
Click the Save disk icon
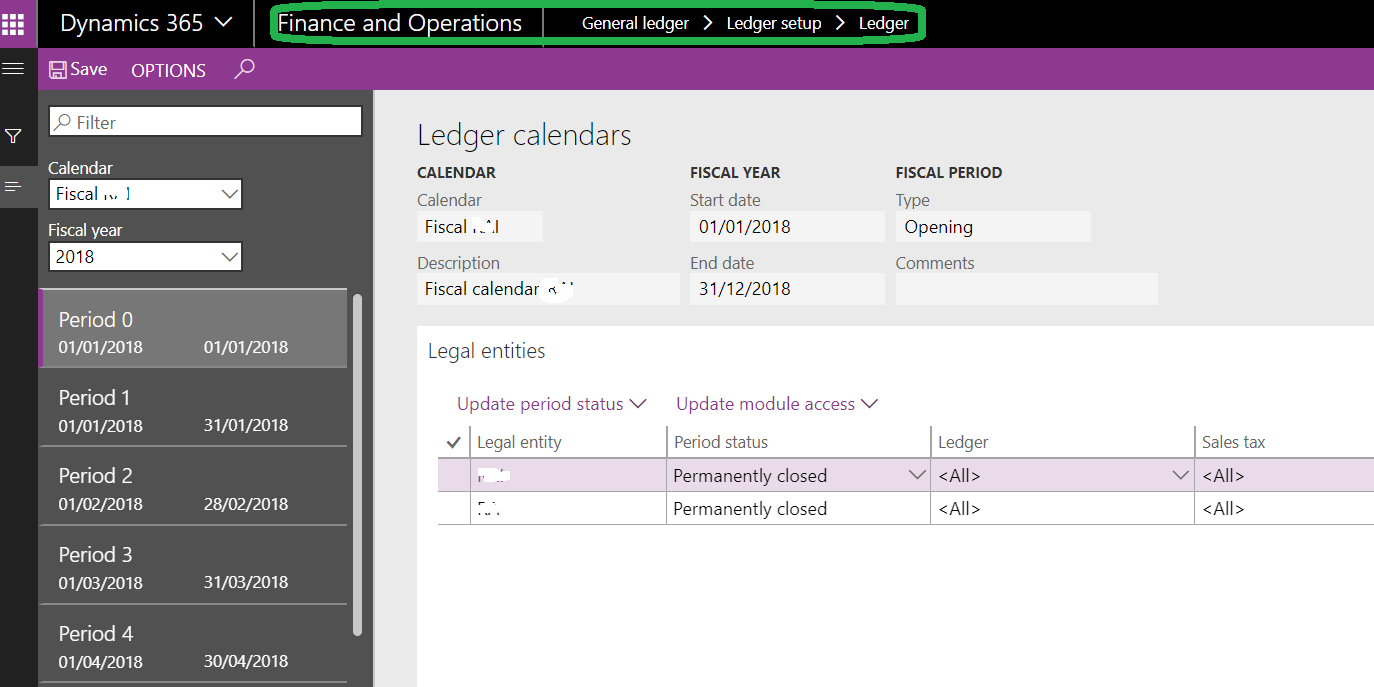click(x=58, y=70)
